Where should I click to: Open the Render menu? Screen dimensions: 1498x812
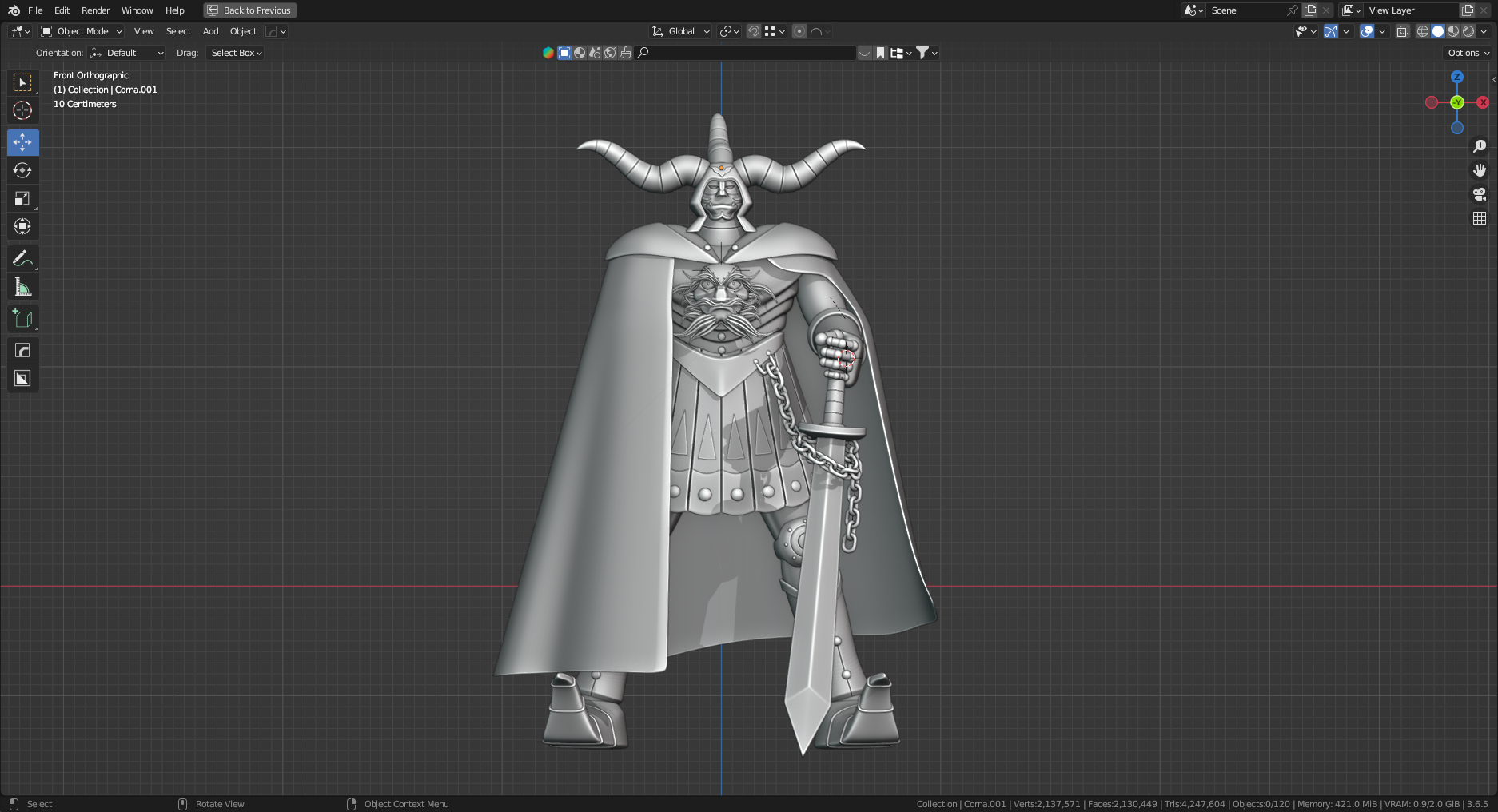pyautogui.click(x=95, y=10)
